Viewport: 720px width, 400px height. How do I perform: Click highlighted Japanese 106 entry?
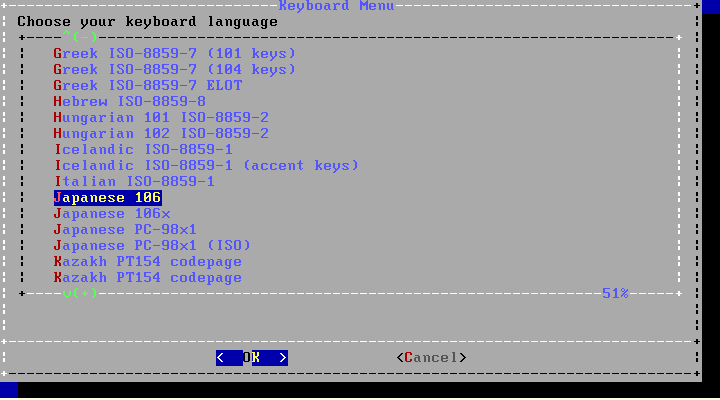107,197
